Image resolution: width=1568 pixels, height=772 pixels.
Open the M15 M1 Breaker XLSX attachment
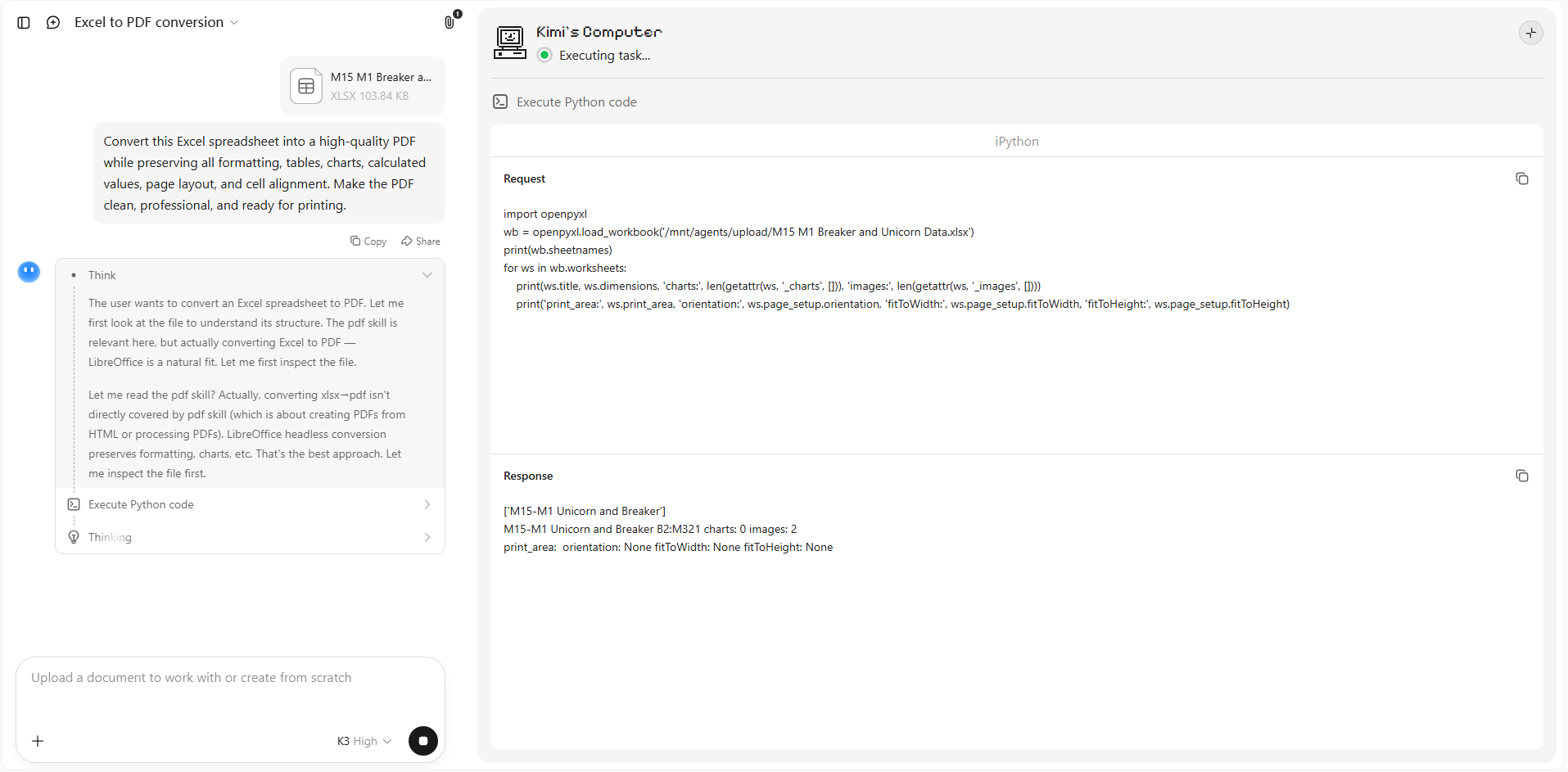[x=363, y=86]
